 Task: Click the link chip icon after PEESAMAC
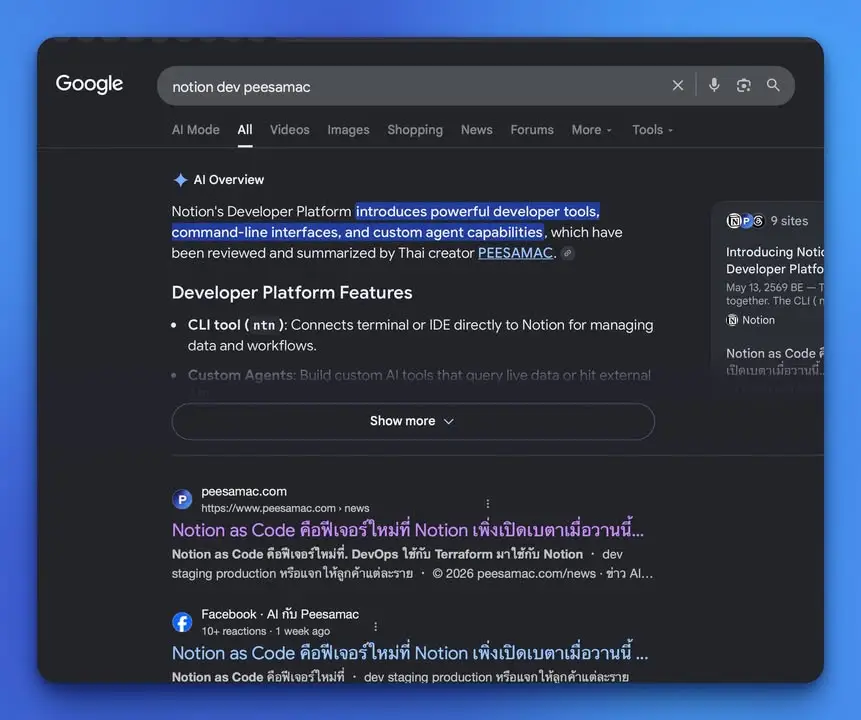point(568,253)
